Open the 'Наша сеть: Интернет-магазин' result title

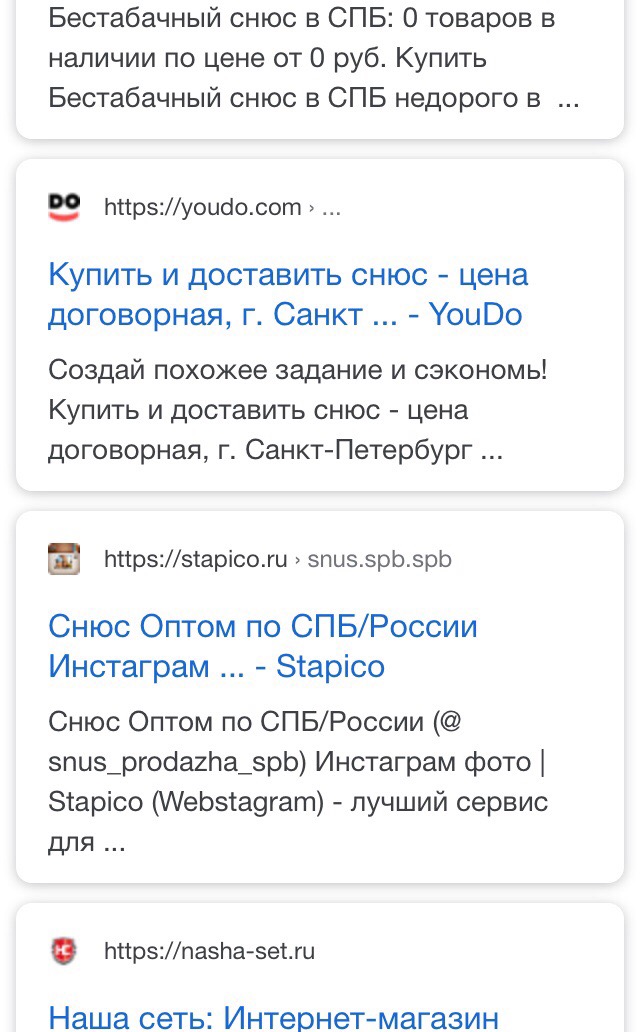(x=273, y=1018)
